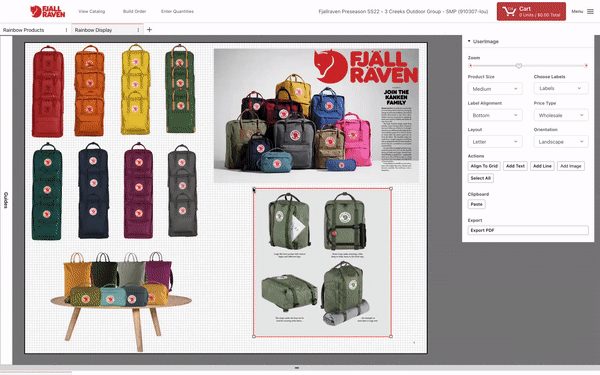The height and width of the screenshot is (375, 600).
Task: Open the hamburger Menu icon
Action: [590, 11]
